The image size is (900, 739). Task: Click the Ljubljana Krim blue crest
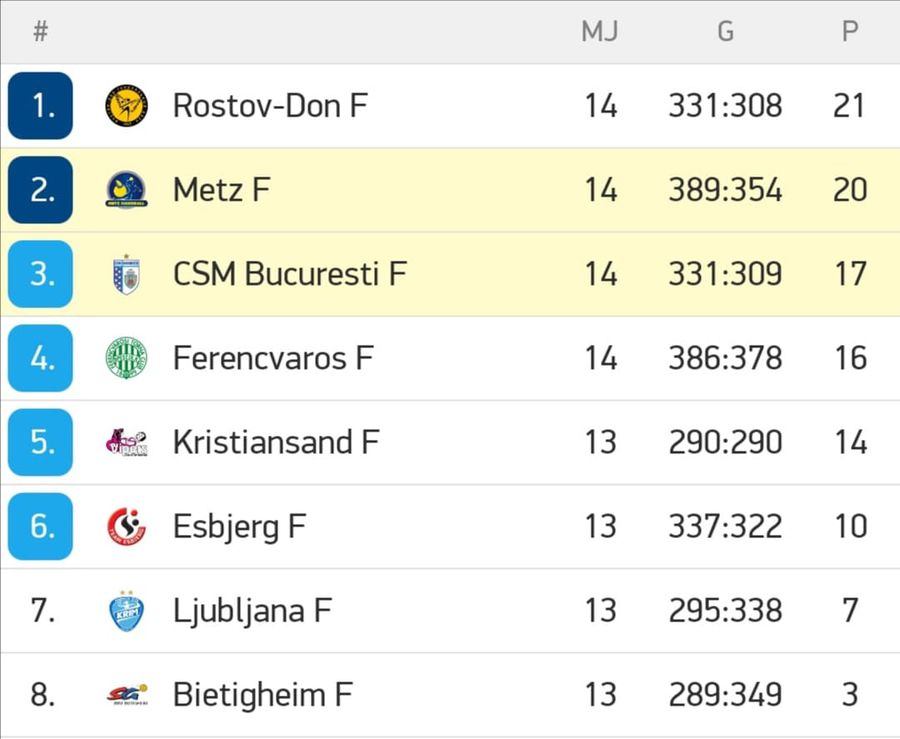click(x=126, y=610)
